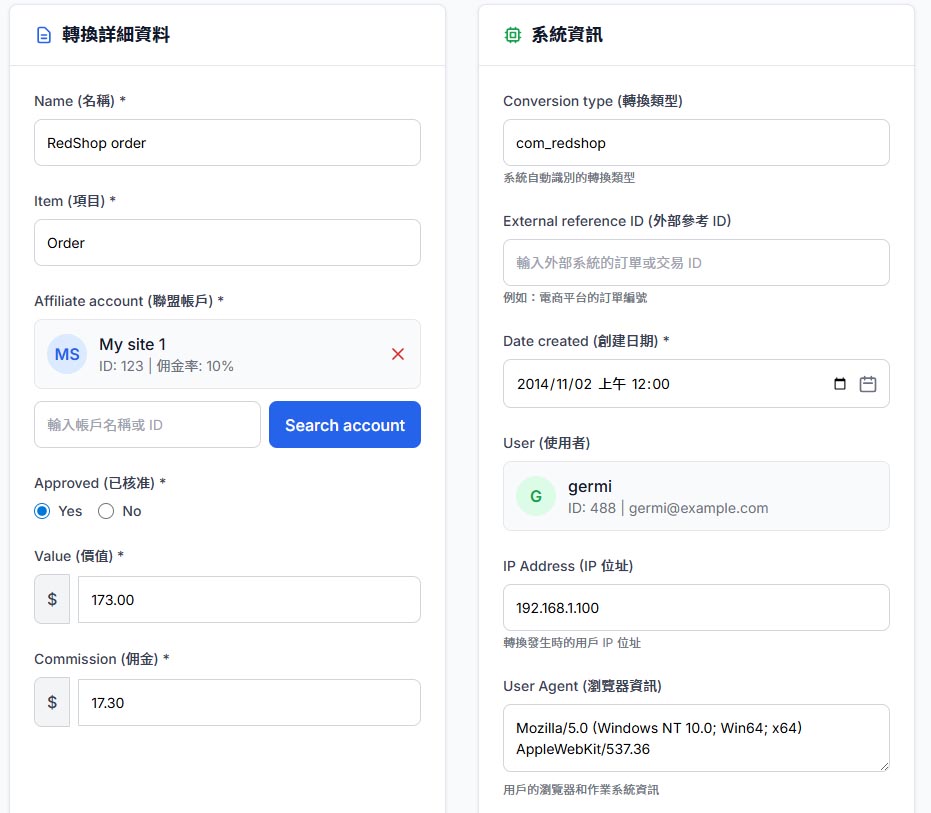Click the resize handle of User Agent textarea
Screen dimensions: 931x813
[x=884, y=766]
